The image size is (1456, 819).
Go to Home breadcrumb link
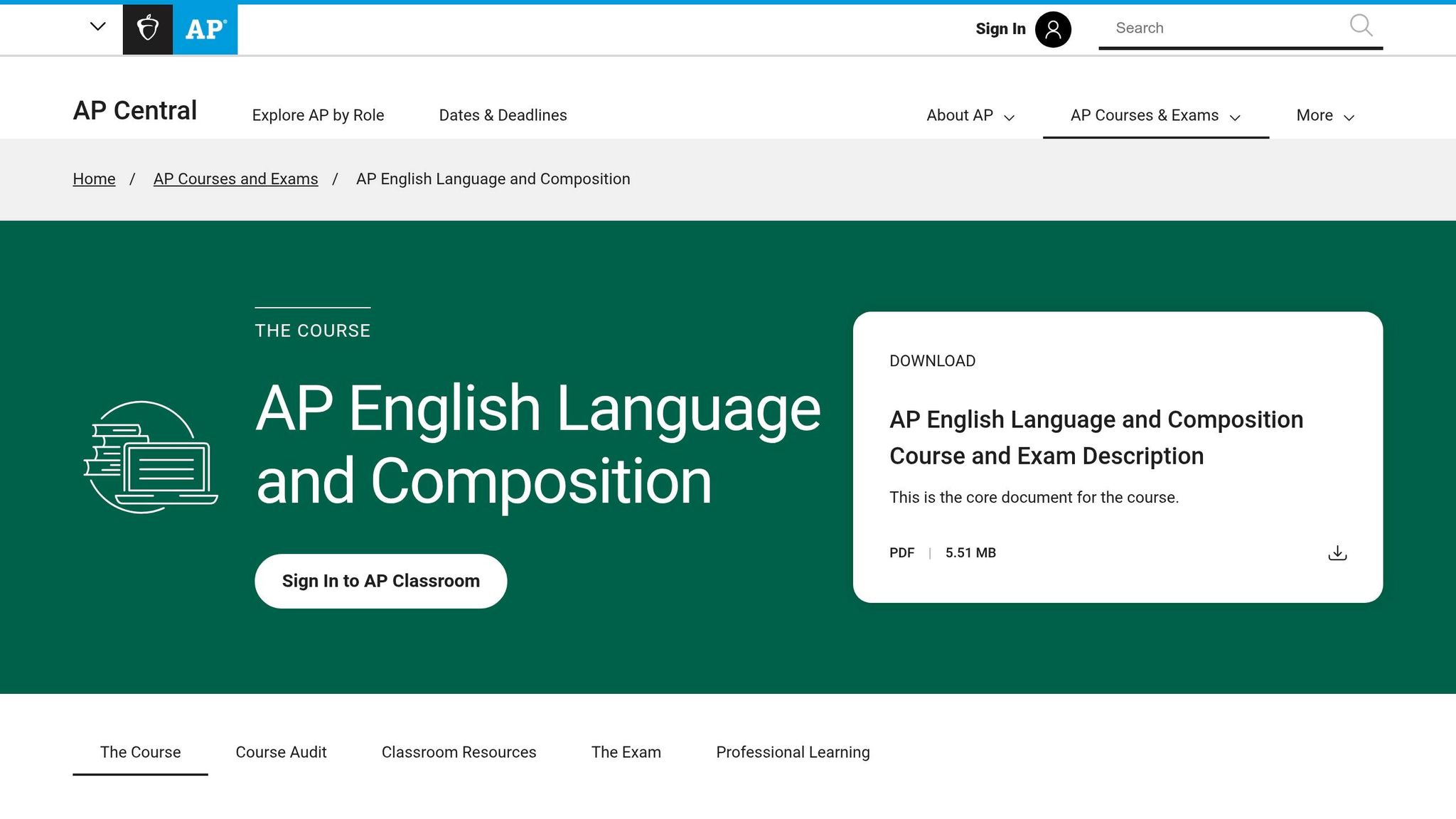94,179
